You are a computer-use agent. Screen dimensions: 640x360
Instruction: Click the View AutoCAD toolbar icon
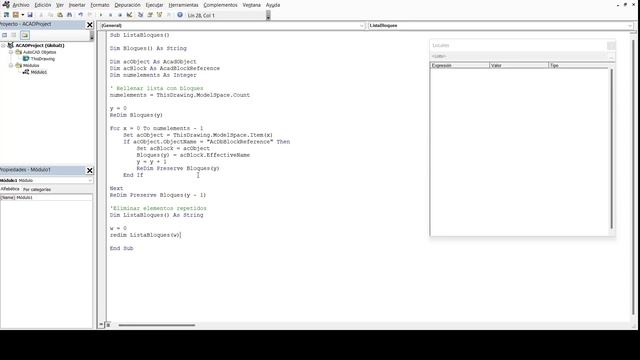(x=6, y=15)
